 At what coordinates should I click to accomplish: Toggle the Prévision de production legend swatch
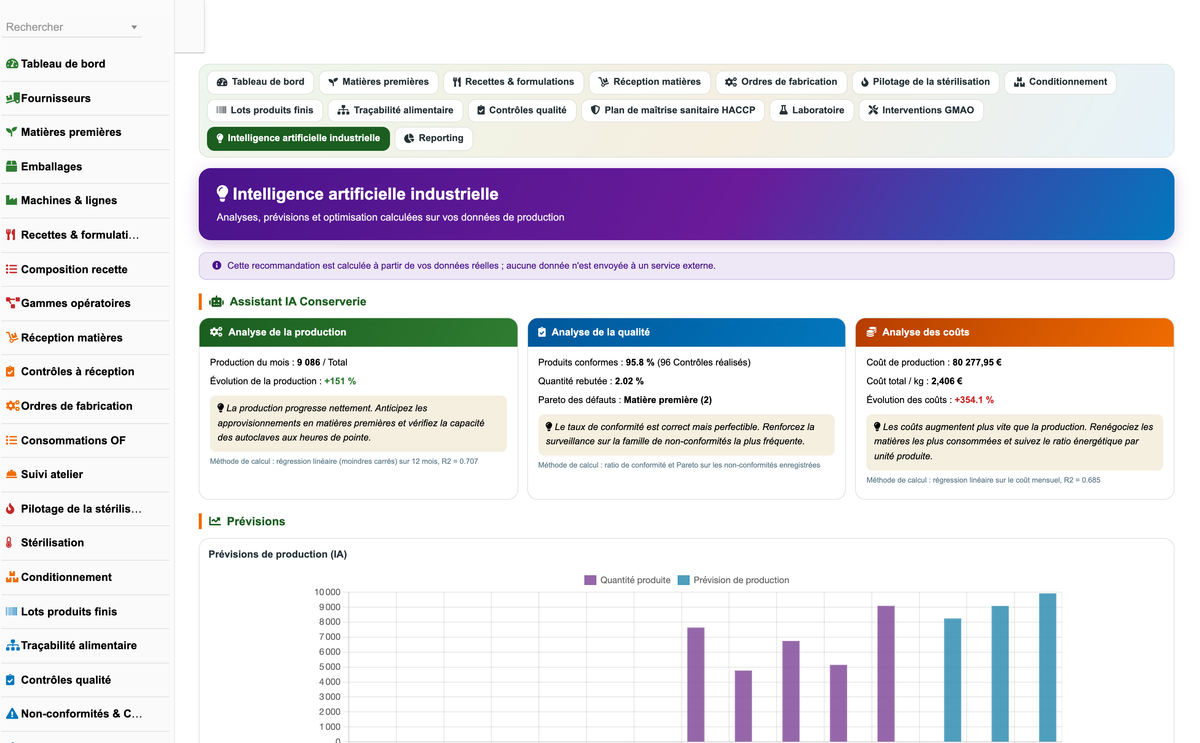683,580
